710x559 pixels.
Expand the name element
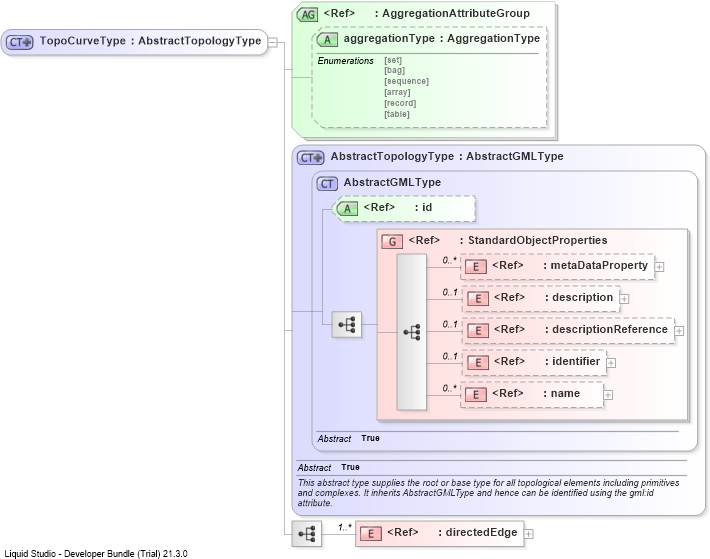(x=608, y=395)
